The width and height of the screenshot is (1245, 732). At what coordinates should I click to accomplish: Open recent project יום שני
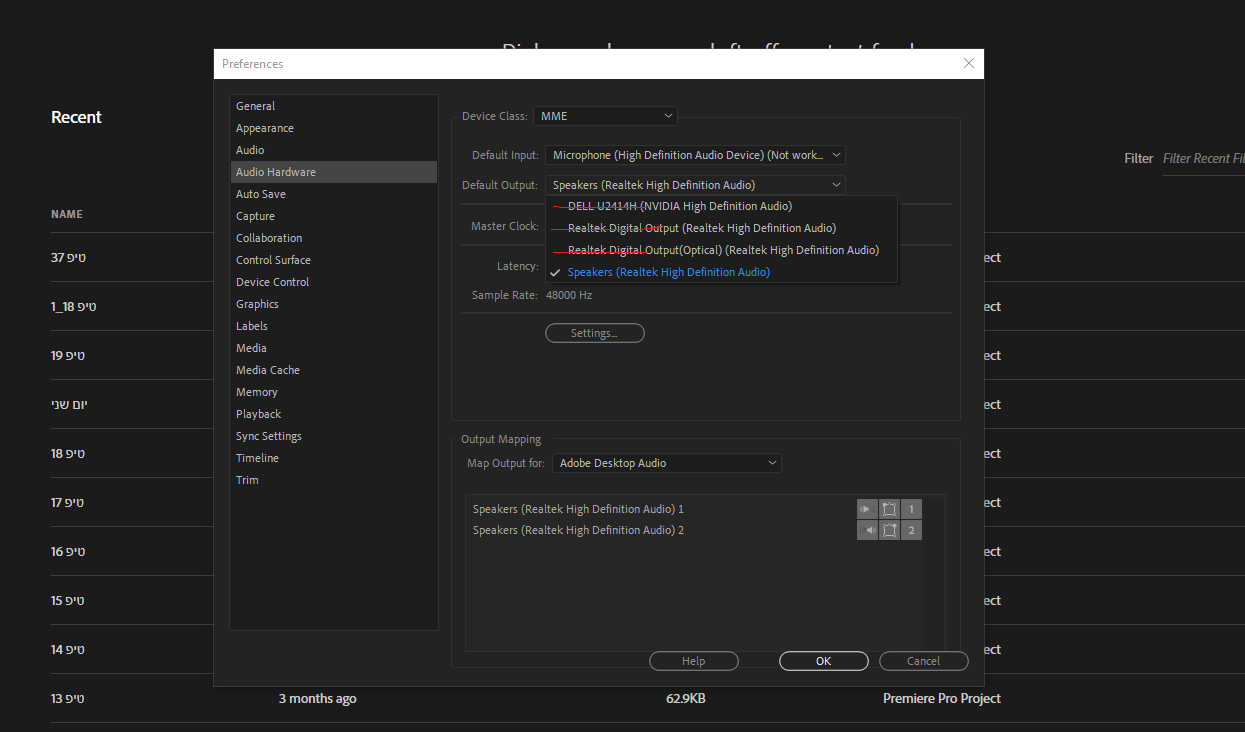[69, 405]
